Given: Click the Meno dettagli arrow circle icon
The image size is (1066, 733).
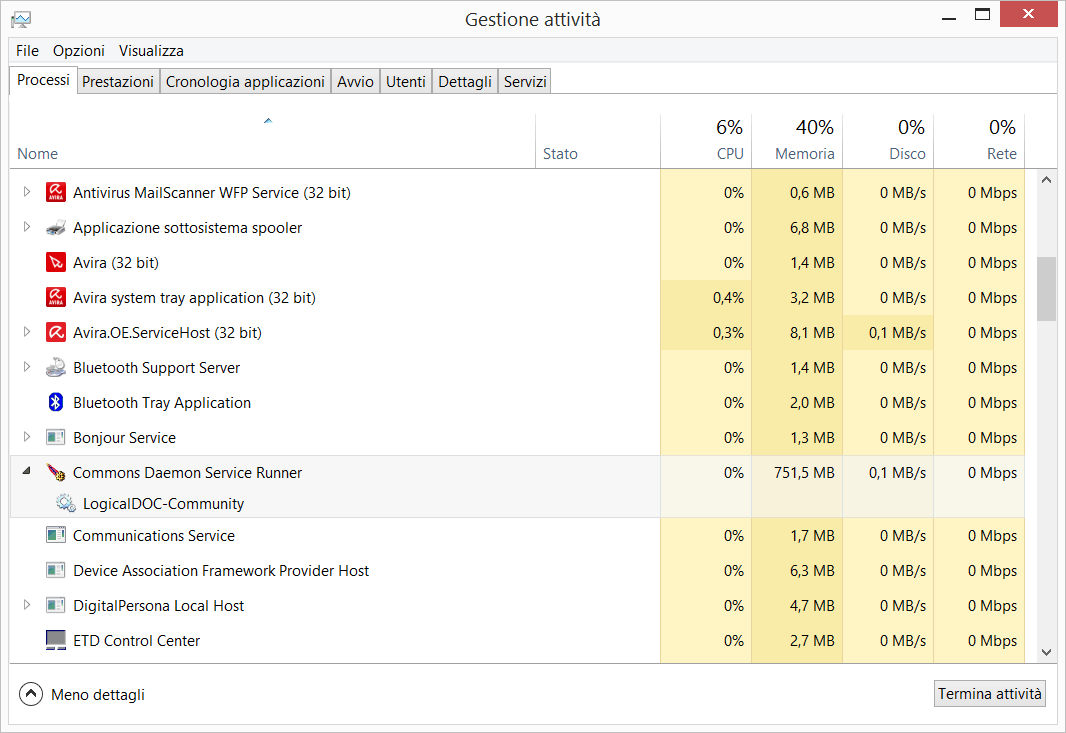Looking at the screenshot, I should point(31,694).
